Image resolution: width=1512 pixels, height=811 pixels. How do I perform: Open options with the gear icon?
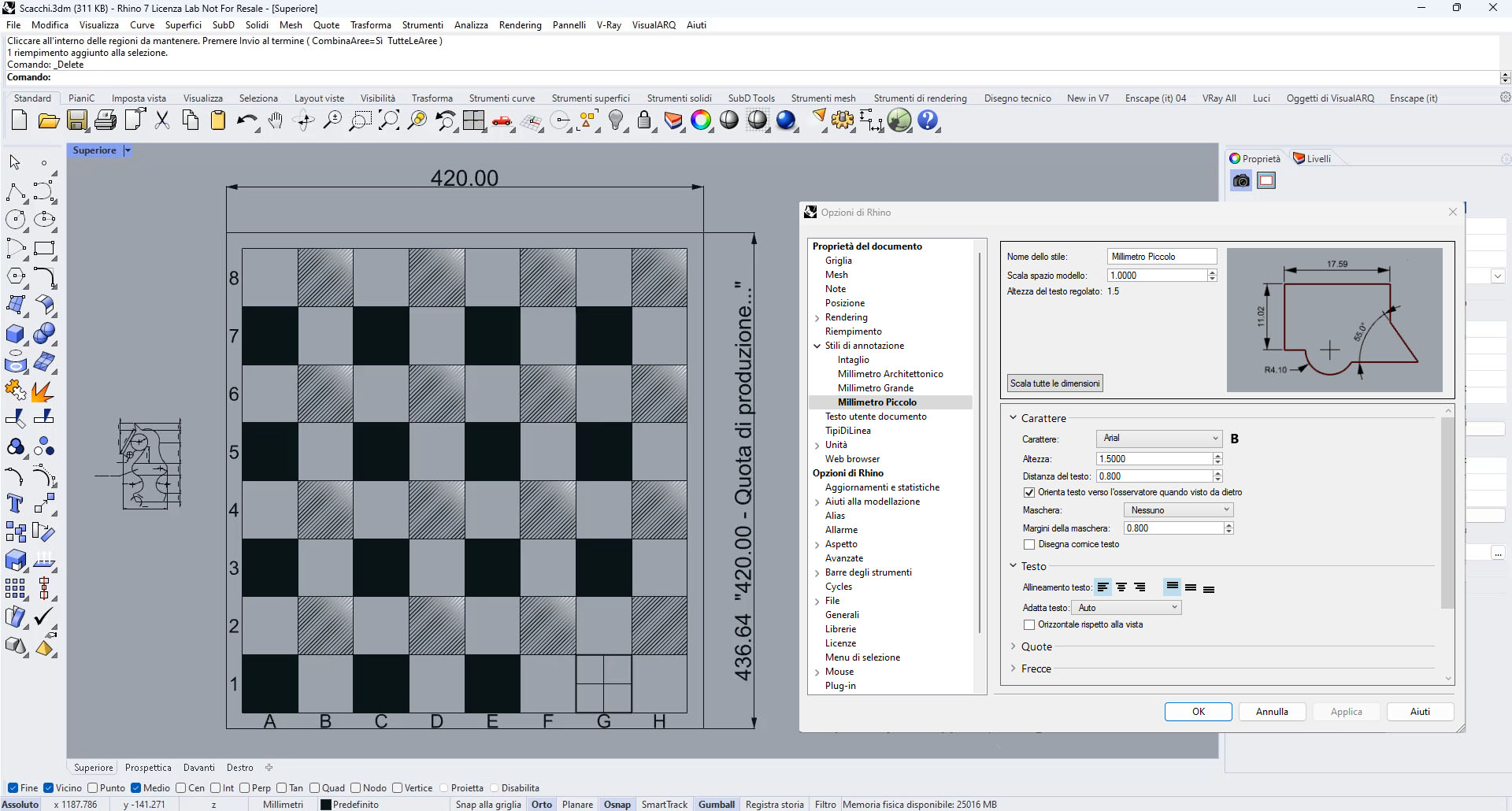(843, 120)
